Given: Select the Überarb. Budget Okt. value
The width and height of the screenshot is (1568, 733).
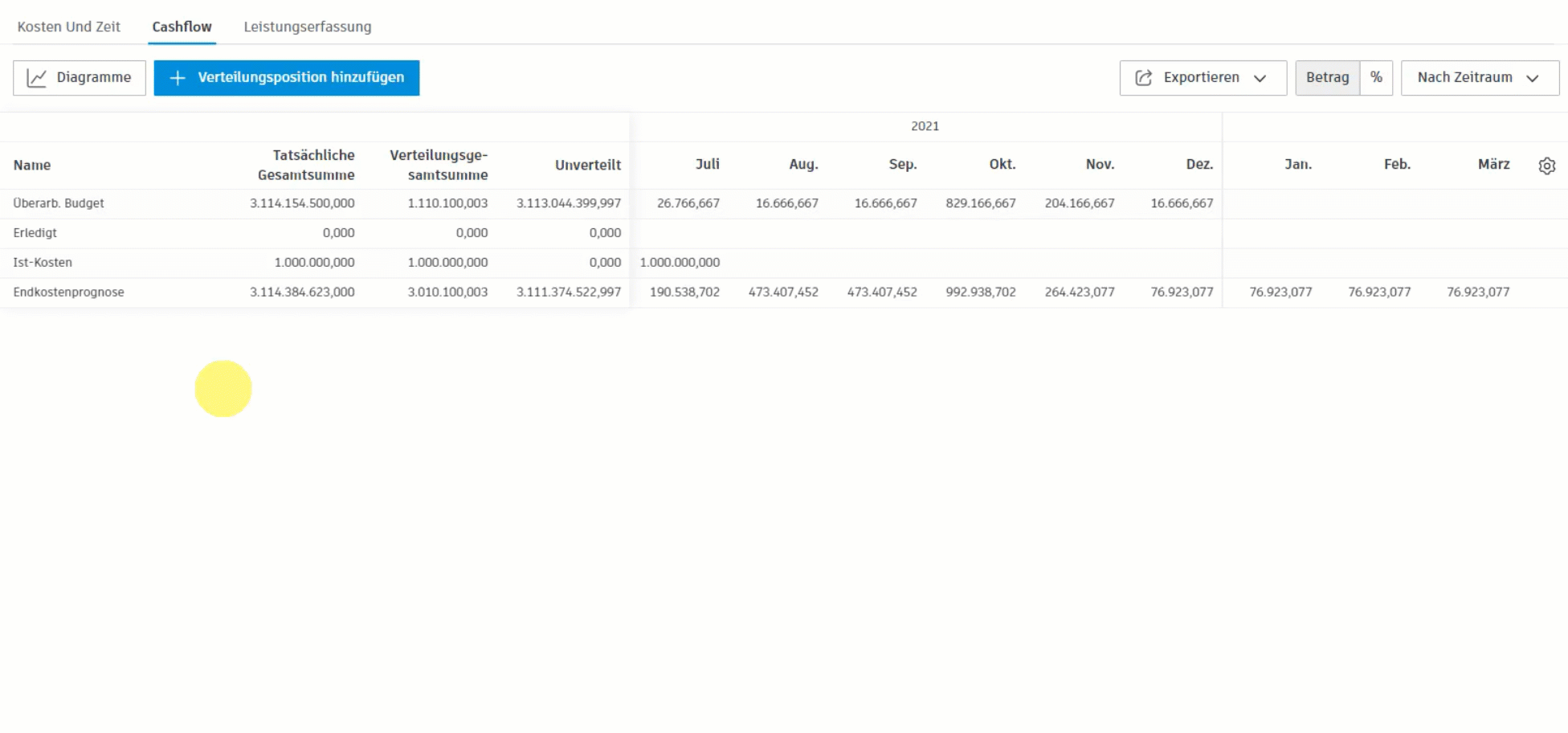Looking at the screenshot, I should pos(980,203).
